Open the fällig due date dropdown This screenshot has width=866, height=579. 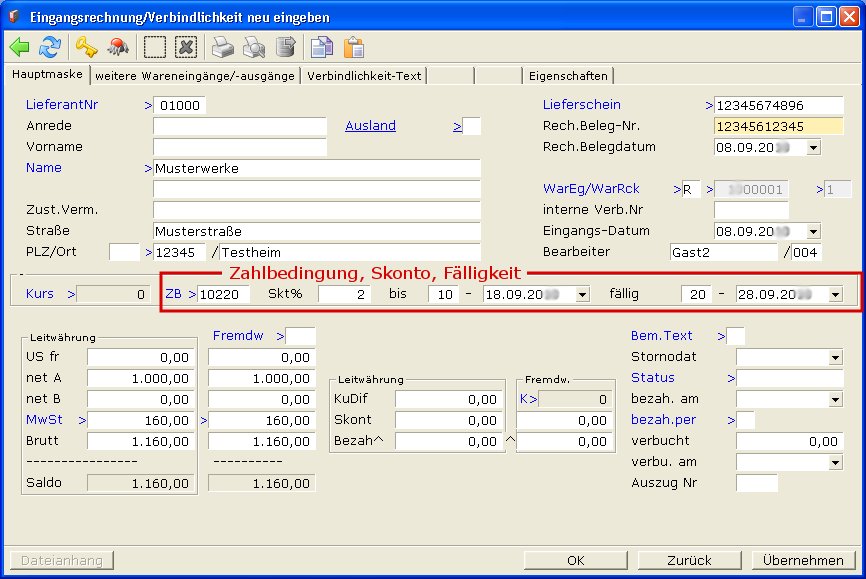tap(834, 294)
